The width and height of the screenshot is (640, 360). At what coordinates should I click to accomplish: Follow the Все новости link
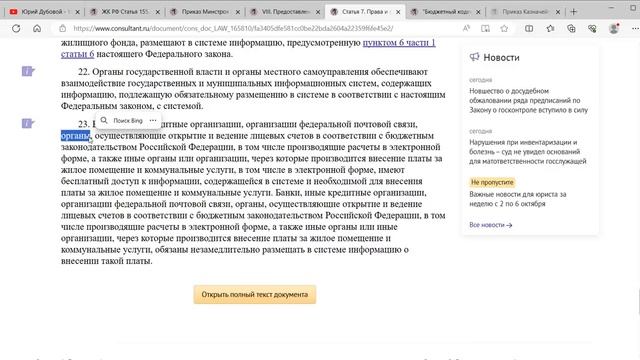coord(491,225)
